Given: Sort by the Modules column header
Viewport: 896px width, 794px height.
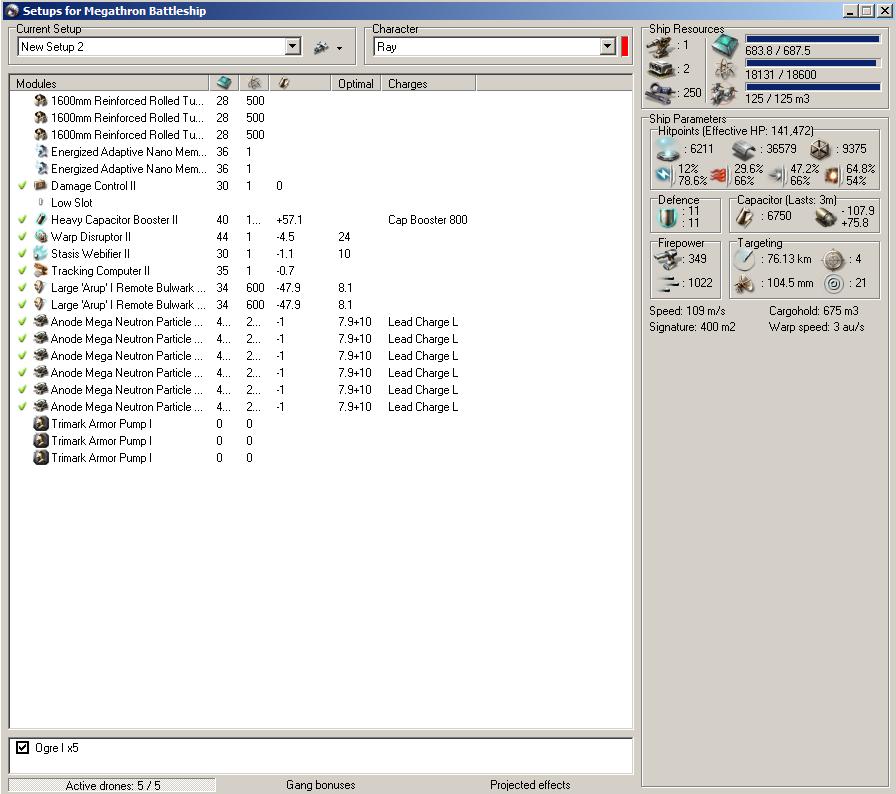Looking at the screenshot, I should pyautogui.click(x=109, y=83).
